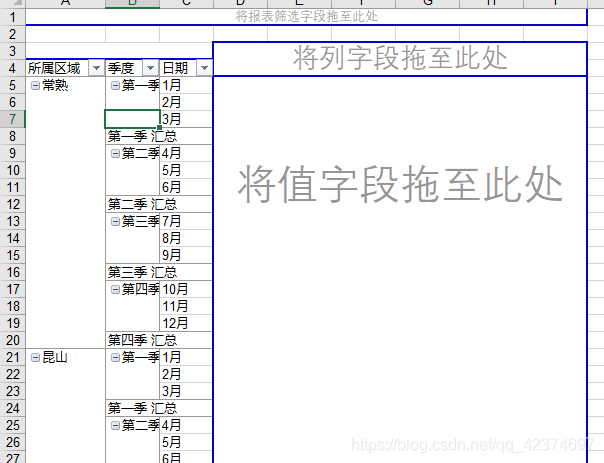
Task: Click the 第二季 汇总 cell
Action: [159, 204]
